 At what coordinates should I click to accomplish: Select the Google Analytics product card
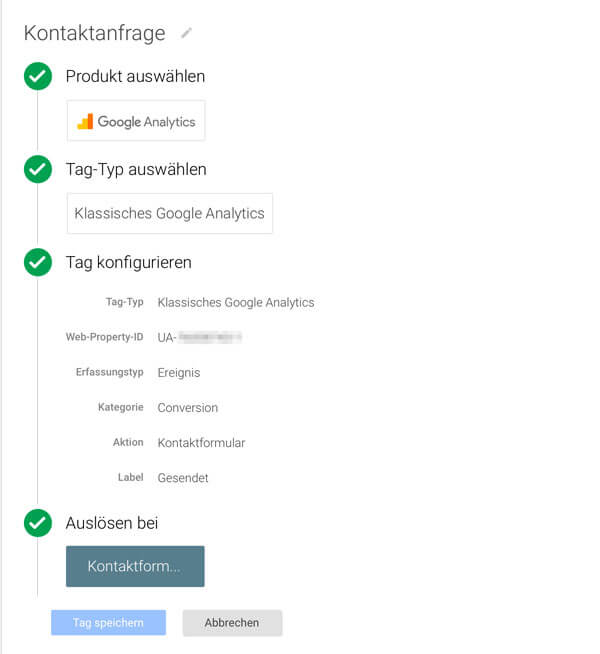coord(136,121)
